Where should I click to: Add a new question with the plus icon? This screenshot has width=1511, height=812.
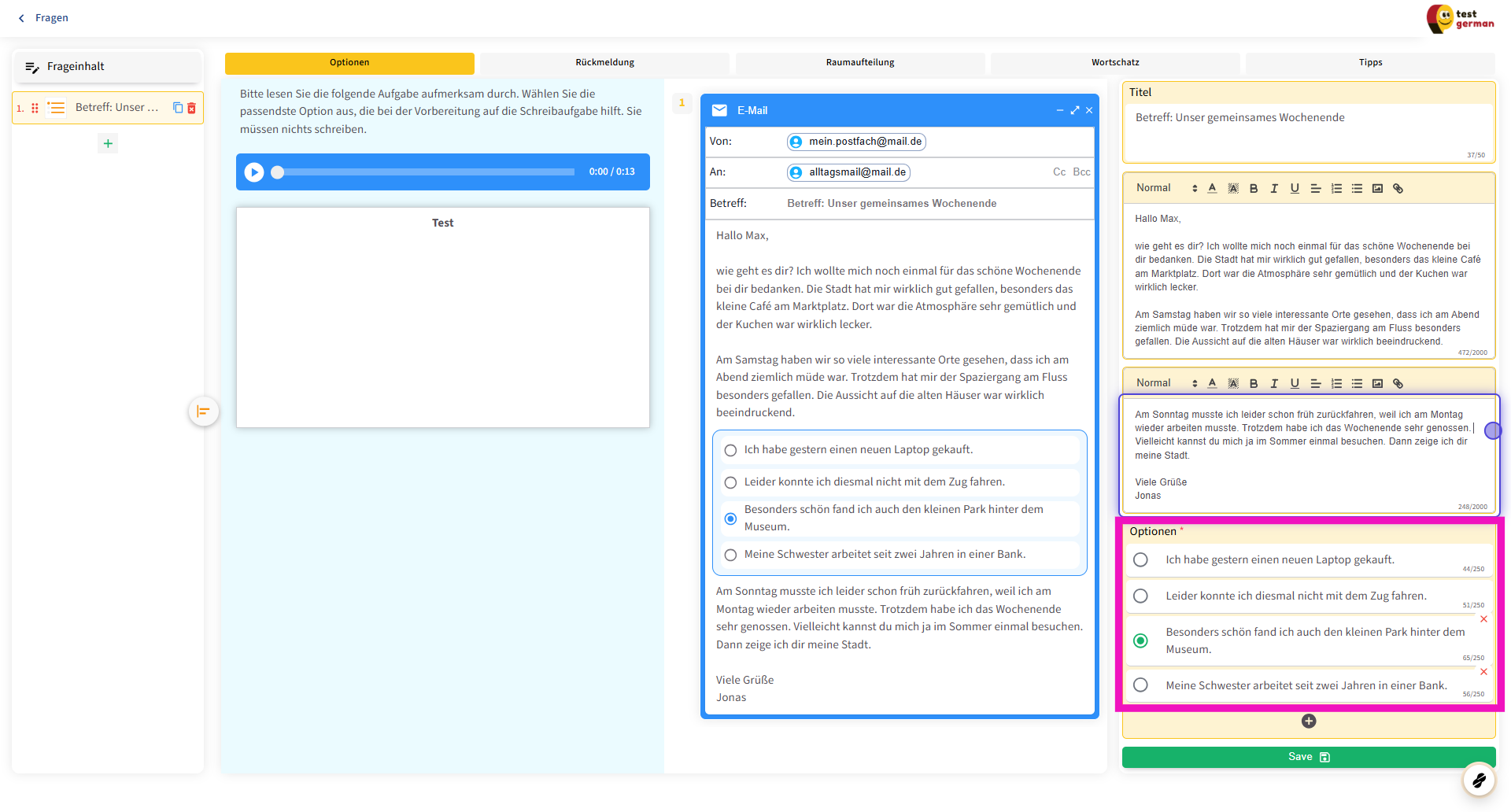(108, 143)
